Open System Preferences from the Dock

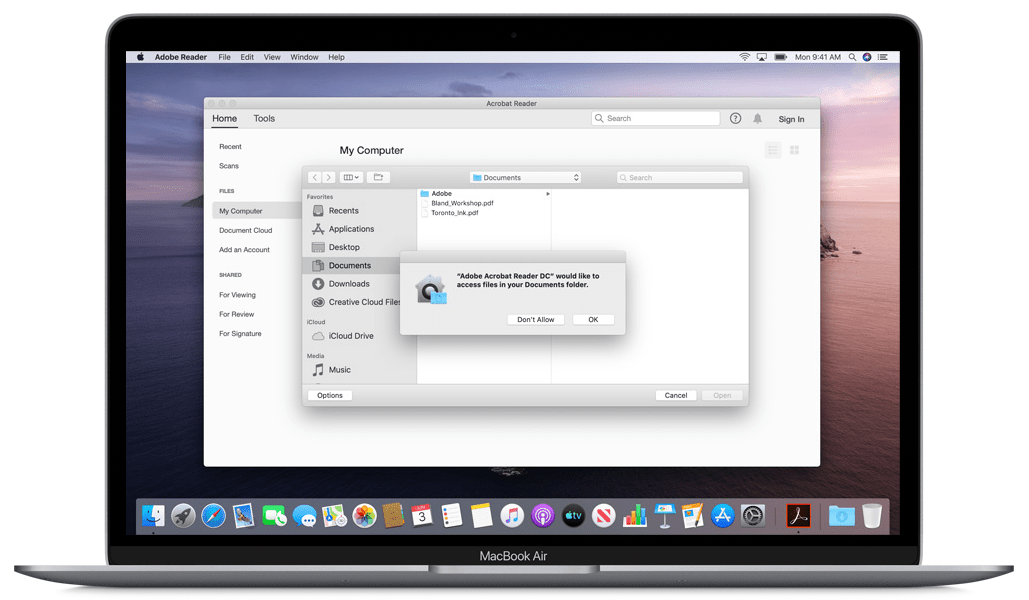(x=753, y=516)
